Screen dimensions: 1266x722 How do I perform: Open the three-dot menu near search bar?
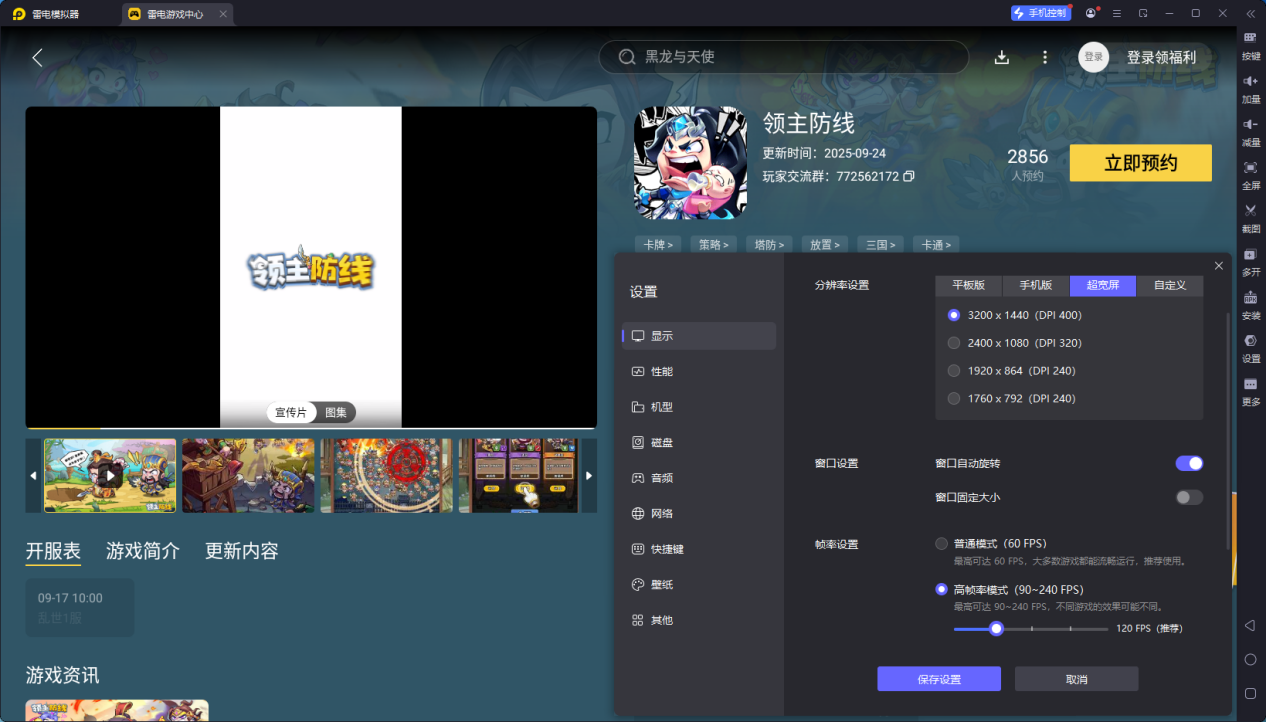click(1044, 57)
